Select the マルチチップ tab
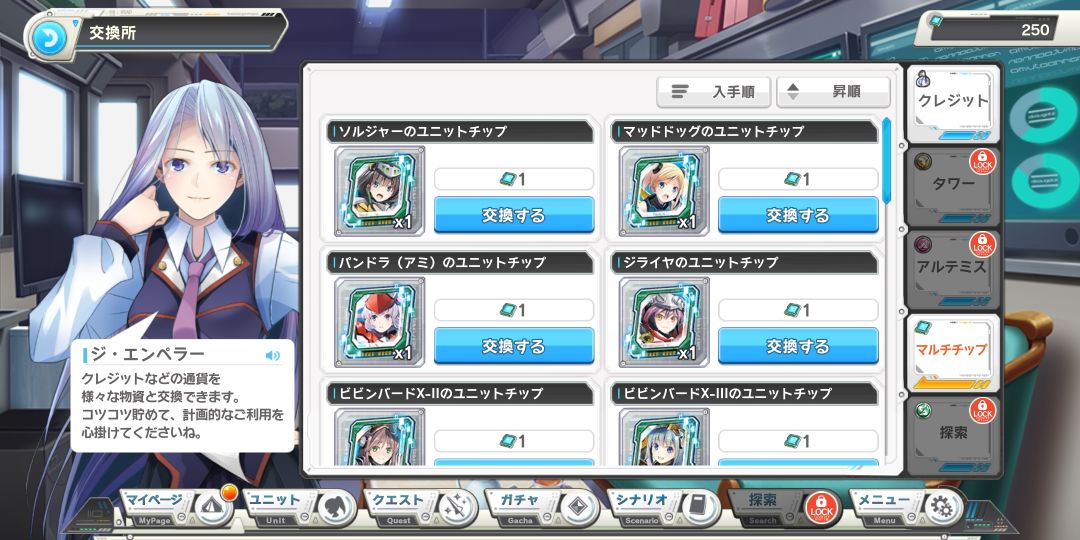 953,351
